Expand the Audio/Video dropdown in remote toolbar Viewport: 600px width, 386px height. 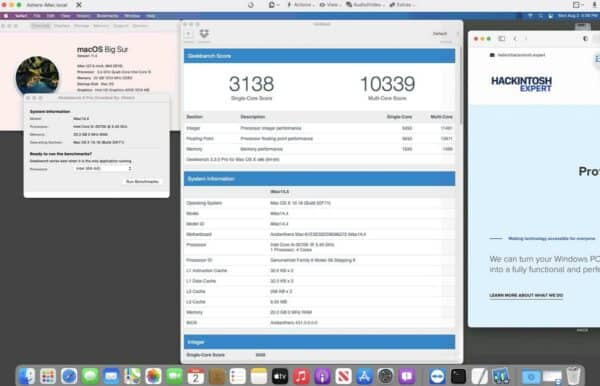tap(365, 5)
